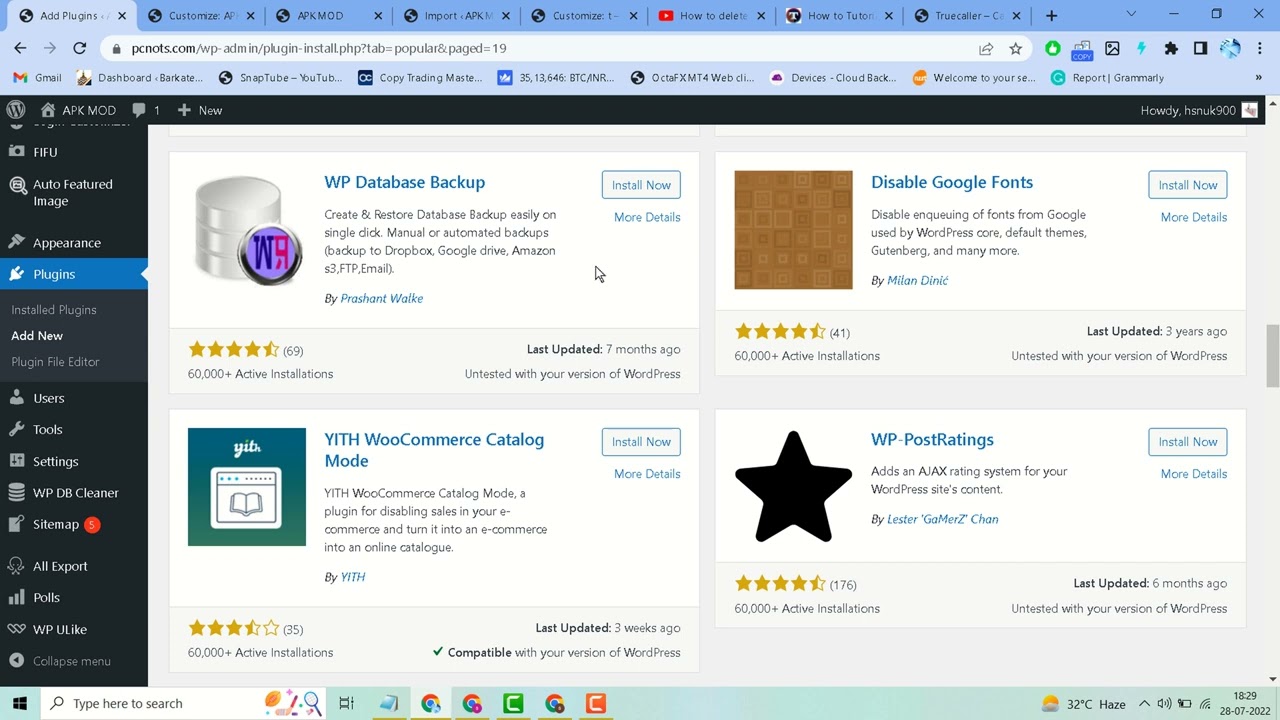This screenshot has height=720, width=1280.
Task: Open Auto Featured Image menu
Action: click(x=74, y=192)
